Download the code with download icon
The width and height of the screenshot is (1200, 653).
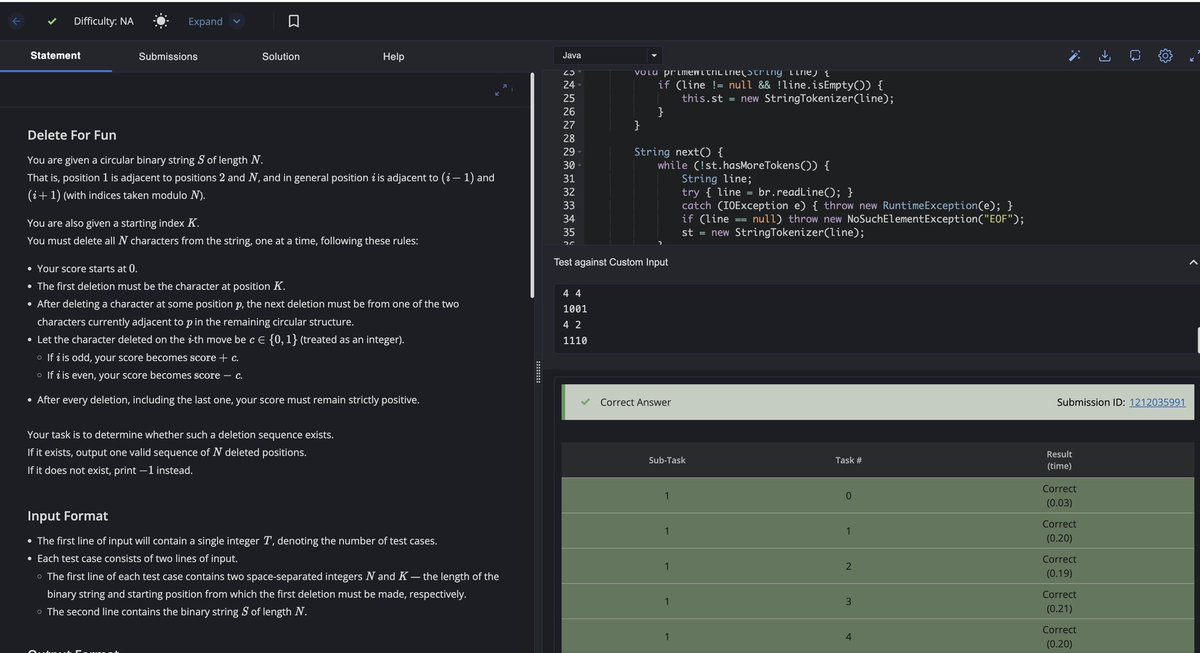1105,56
